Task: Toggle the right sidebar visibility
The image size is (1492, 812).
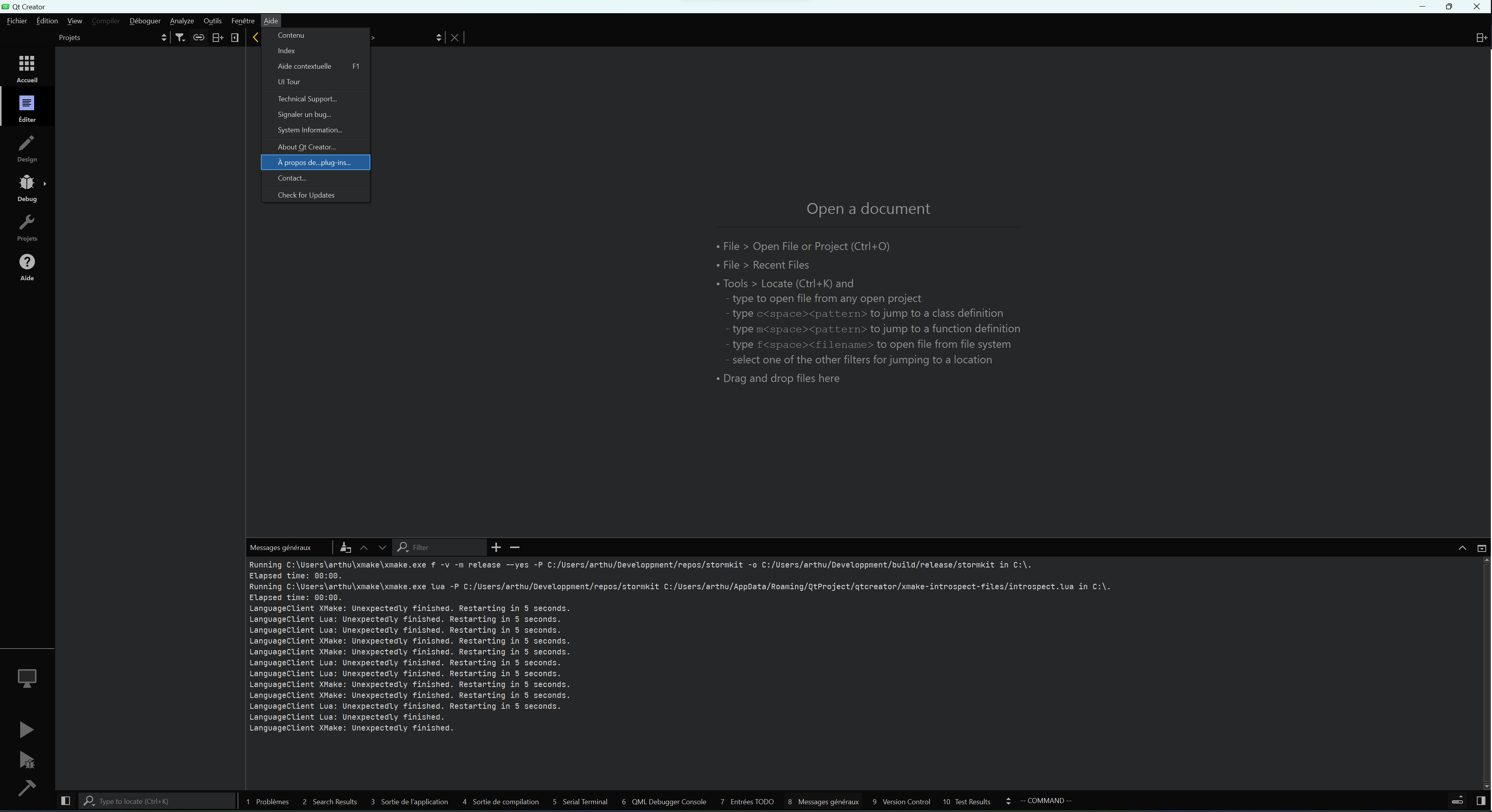Action: [x=1480, y=801]
